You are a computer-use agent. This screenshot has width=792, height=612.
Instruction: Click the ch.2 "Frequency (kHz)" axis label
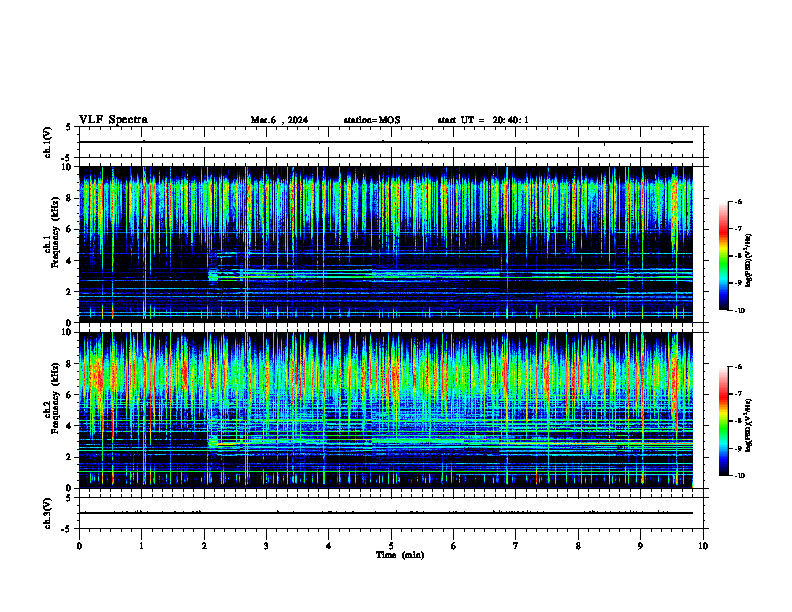[55, 400]
